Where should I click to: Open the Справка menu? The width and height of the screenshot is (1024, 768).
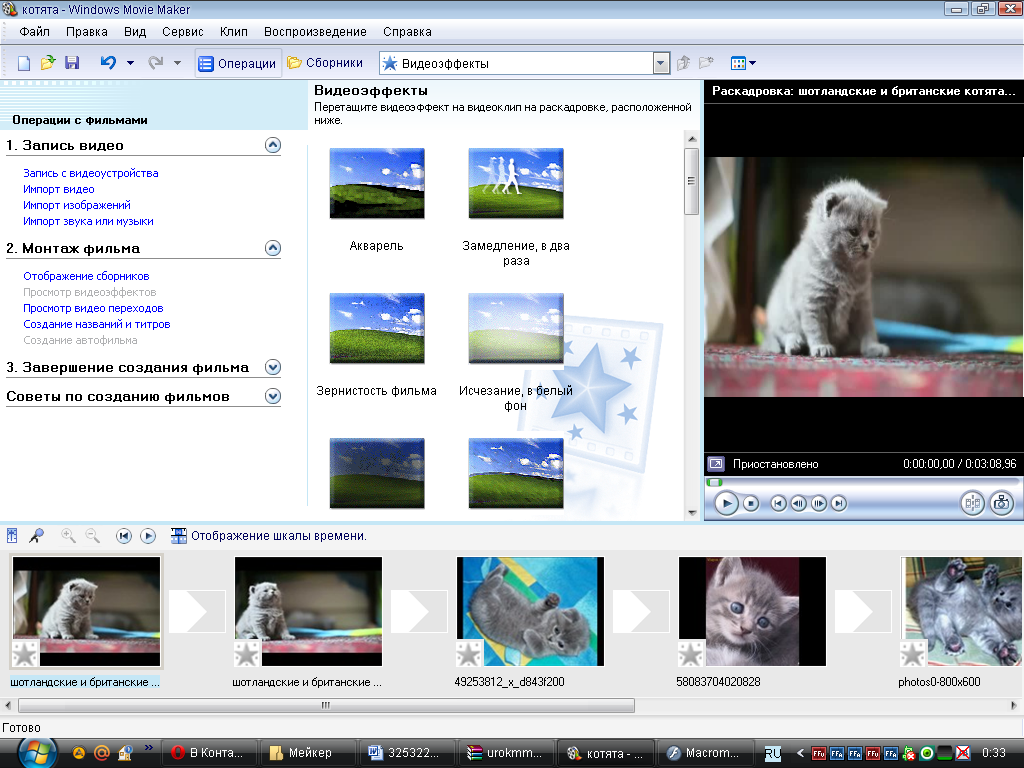[407, 31]
